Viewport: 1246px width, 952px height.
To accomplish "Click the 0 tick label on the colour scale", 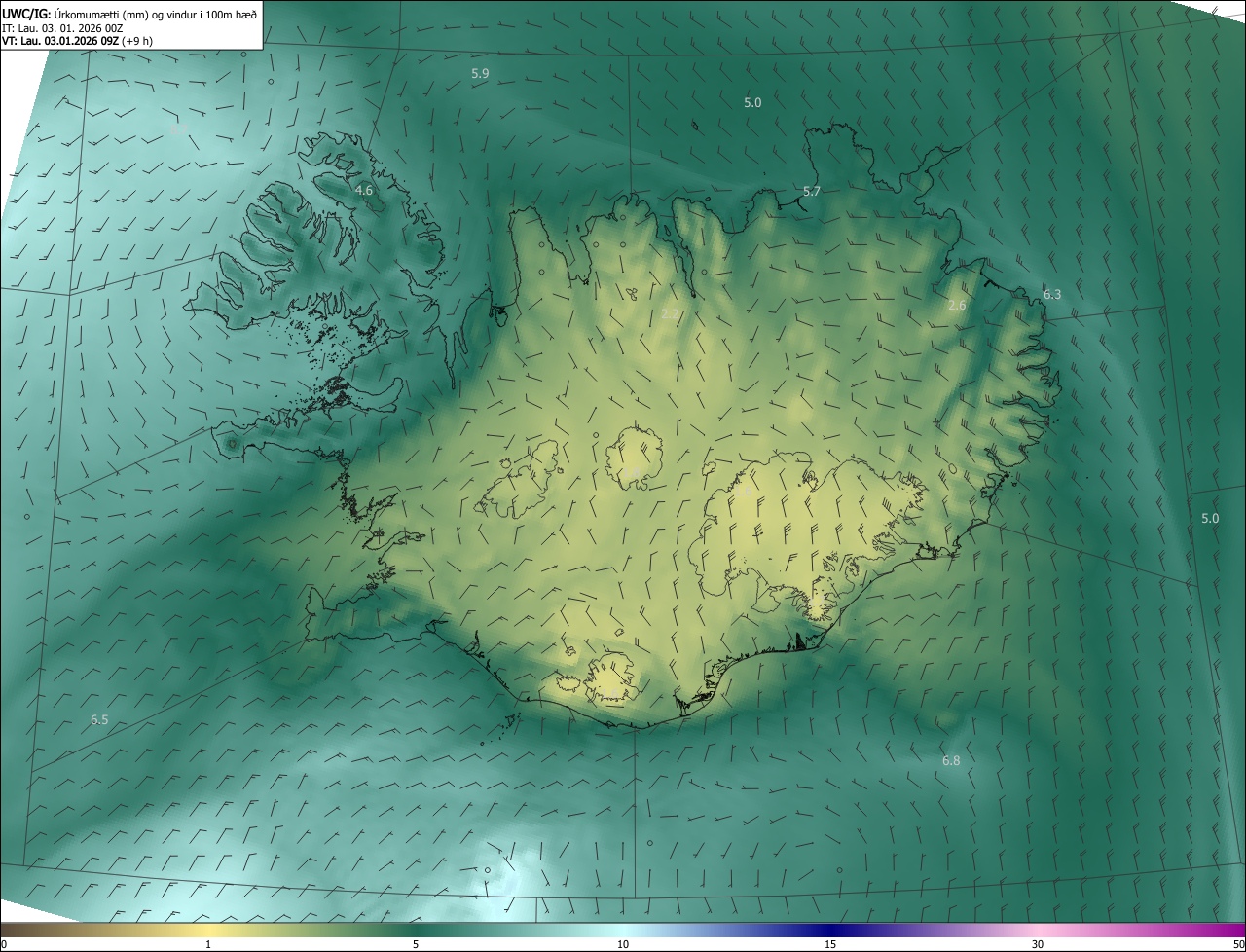I will coord(4,945).
